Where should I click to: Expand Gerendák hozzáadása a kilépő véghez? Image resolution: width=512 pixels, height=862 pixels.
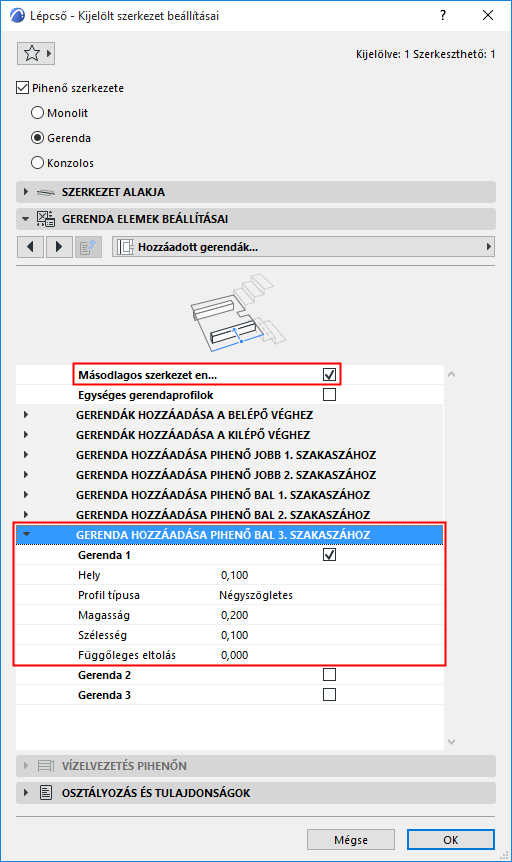click(x=26, y=435)
